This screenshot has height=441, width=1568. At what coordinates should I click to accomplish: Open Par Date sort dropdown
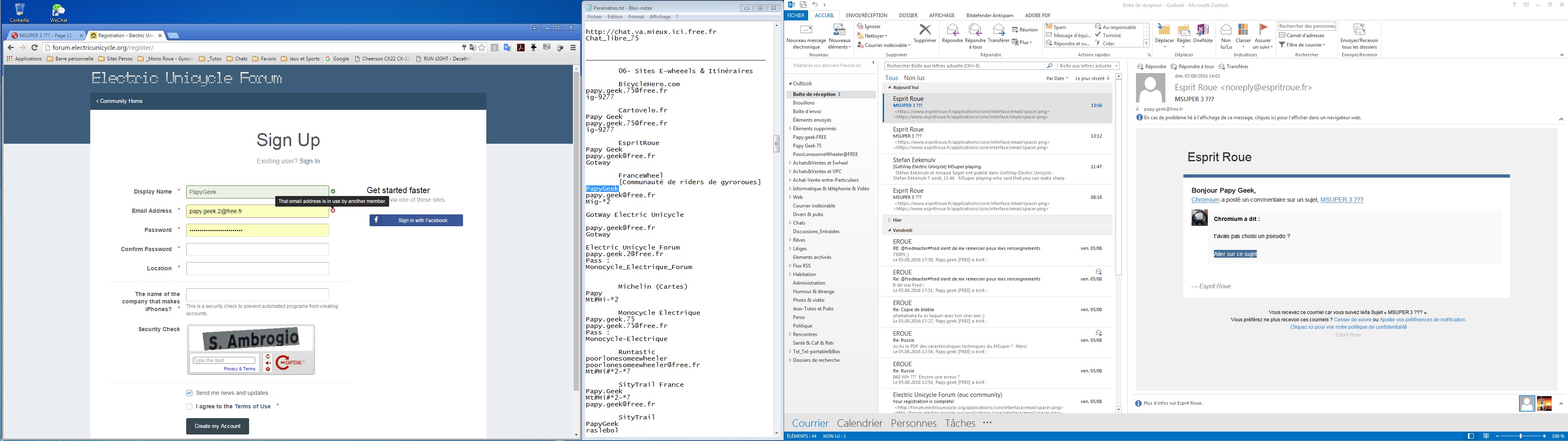(1057, 78)
